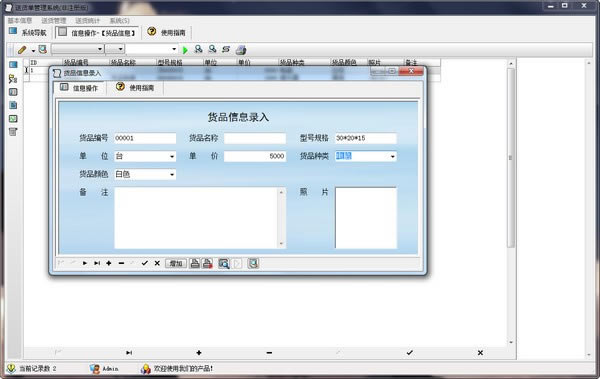Open the 单位 unit dropdown
Viewport: 600px width, 379px height.
tap(172, 156)
